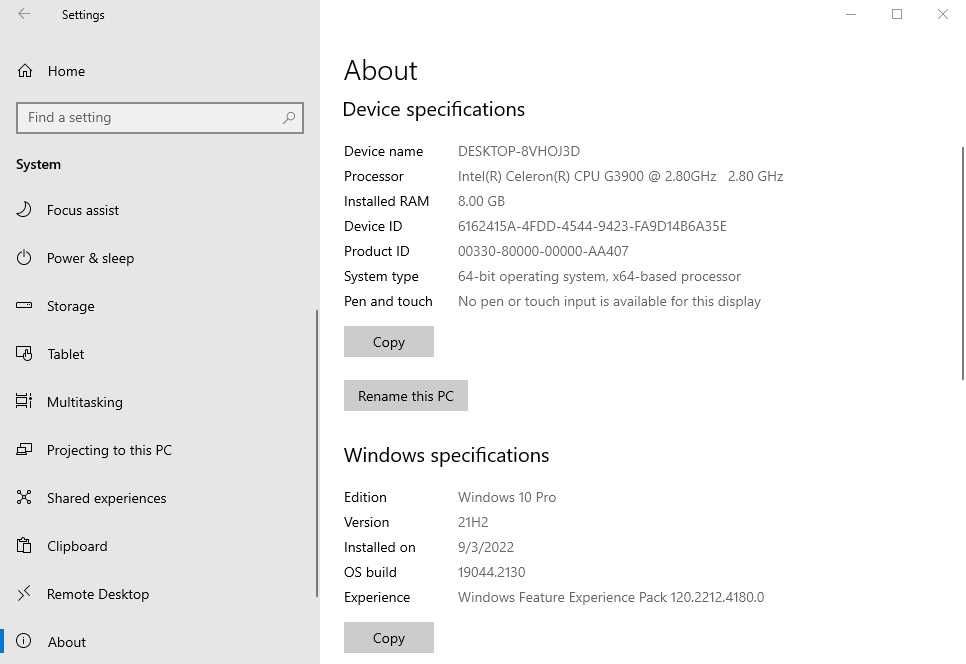This screenshot has width=966, height=664.
Task: Click the Multitasking icon
Action: click(x=24, y=402)
